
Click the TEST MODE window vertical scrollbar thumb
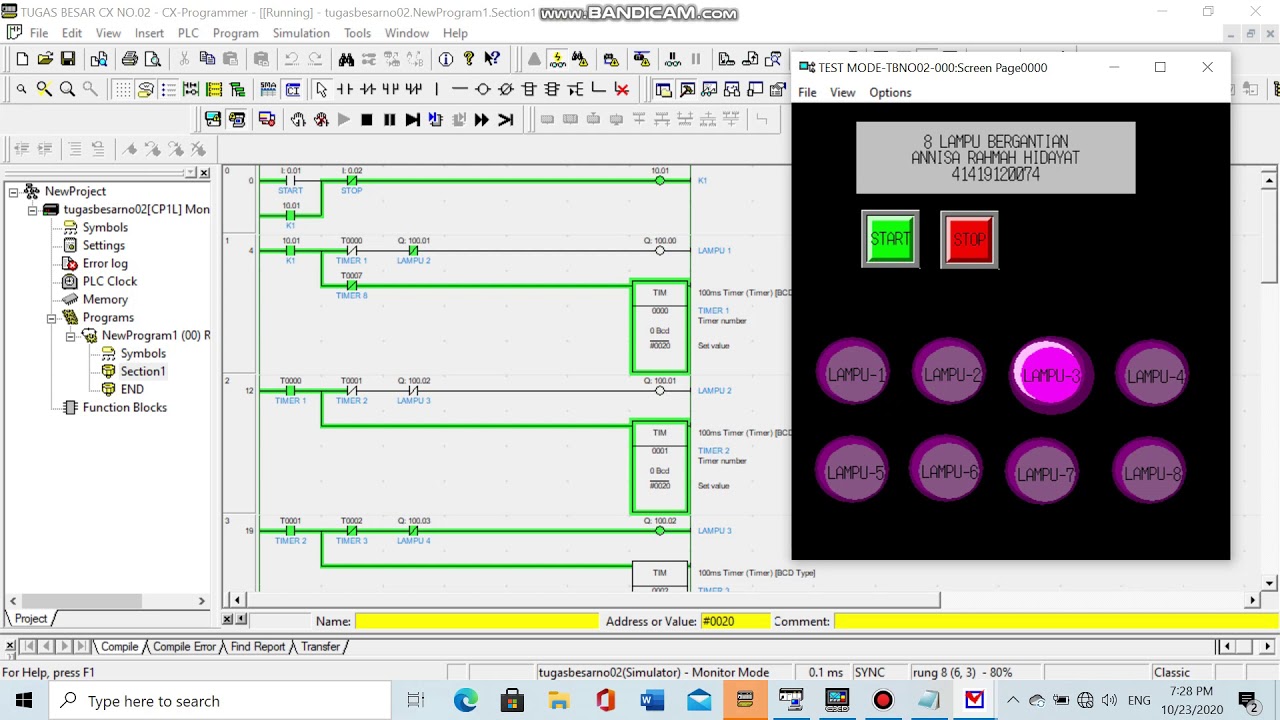coord(1269,235)
